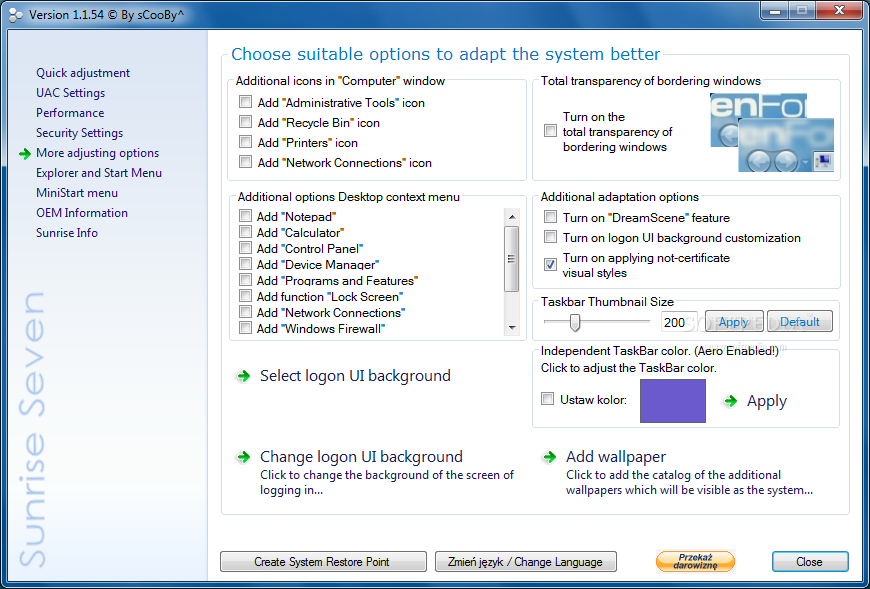Open the Performance section
Viewport: 870px width, 589px height.
click(70, 113)
